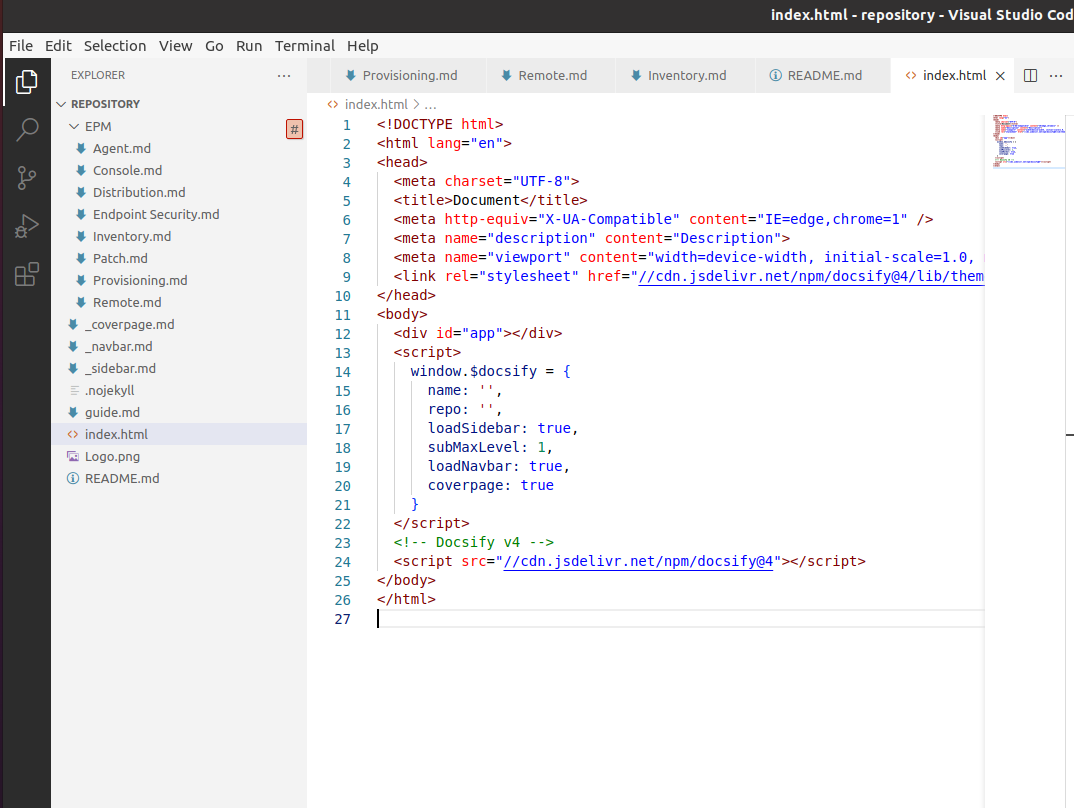The height and width of the screenshot is (808, 1074).
Task: Open the Source Control view
Action: (x=27, y=178)
